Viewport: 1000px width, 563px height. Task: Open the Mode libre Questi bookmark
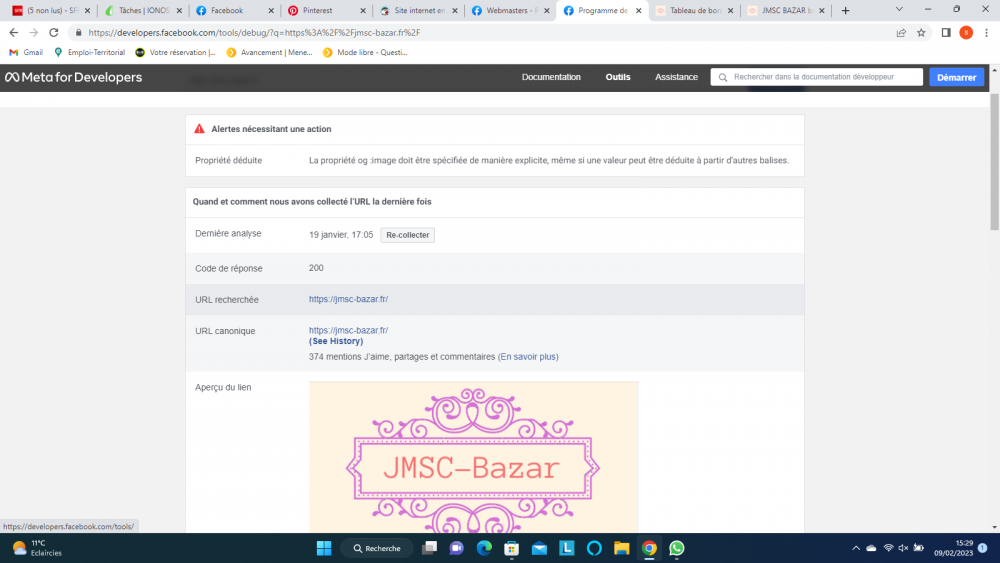point(365,52)
